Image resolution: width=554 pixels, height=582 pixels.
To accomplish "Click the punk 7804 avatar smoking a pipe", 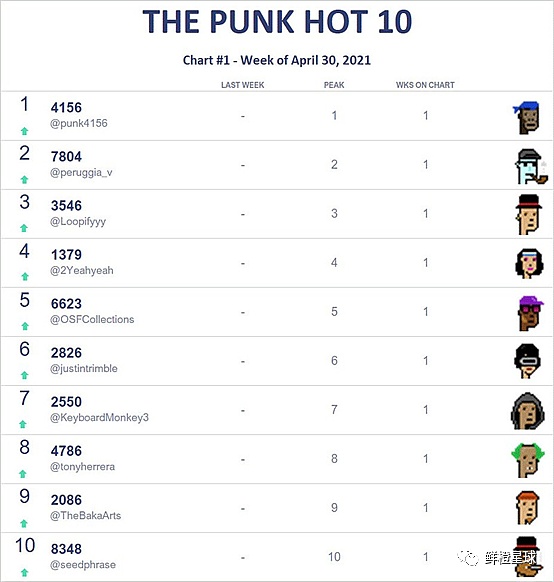I will (531, 167).
